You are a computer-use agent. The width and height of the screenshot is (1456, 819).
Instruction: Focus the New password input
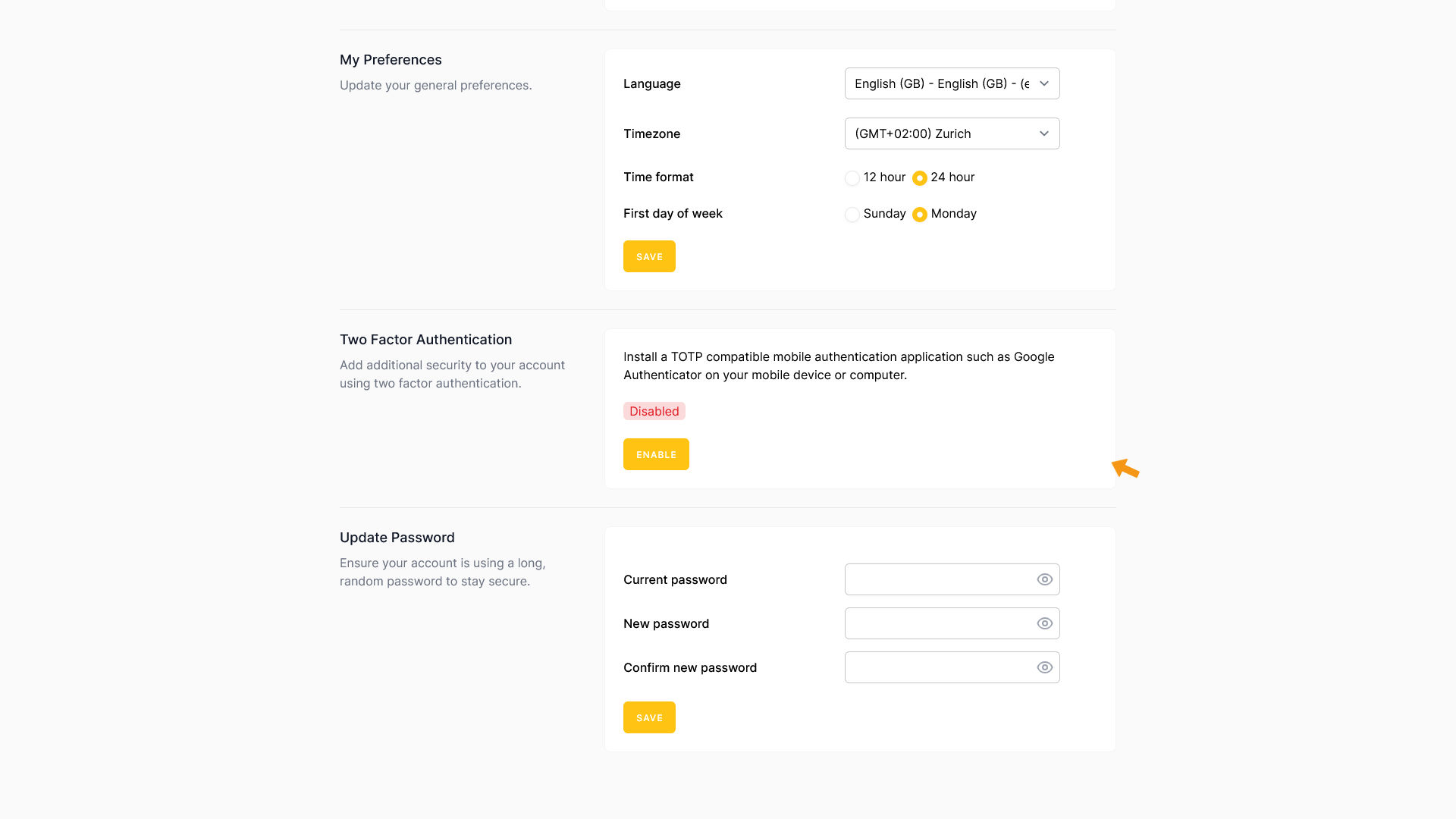[939, 623]
